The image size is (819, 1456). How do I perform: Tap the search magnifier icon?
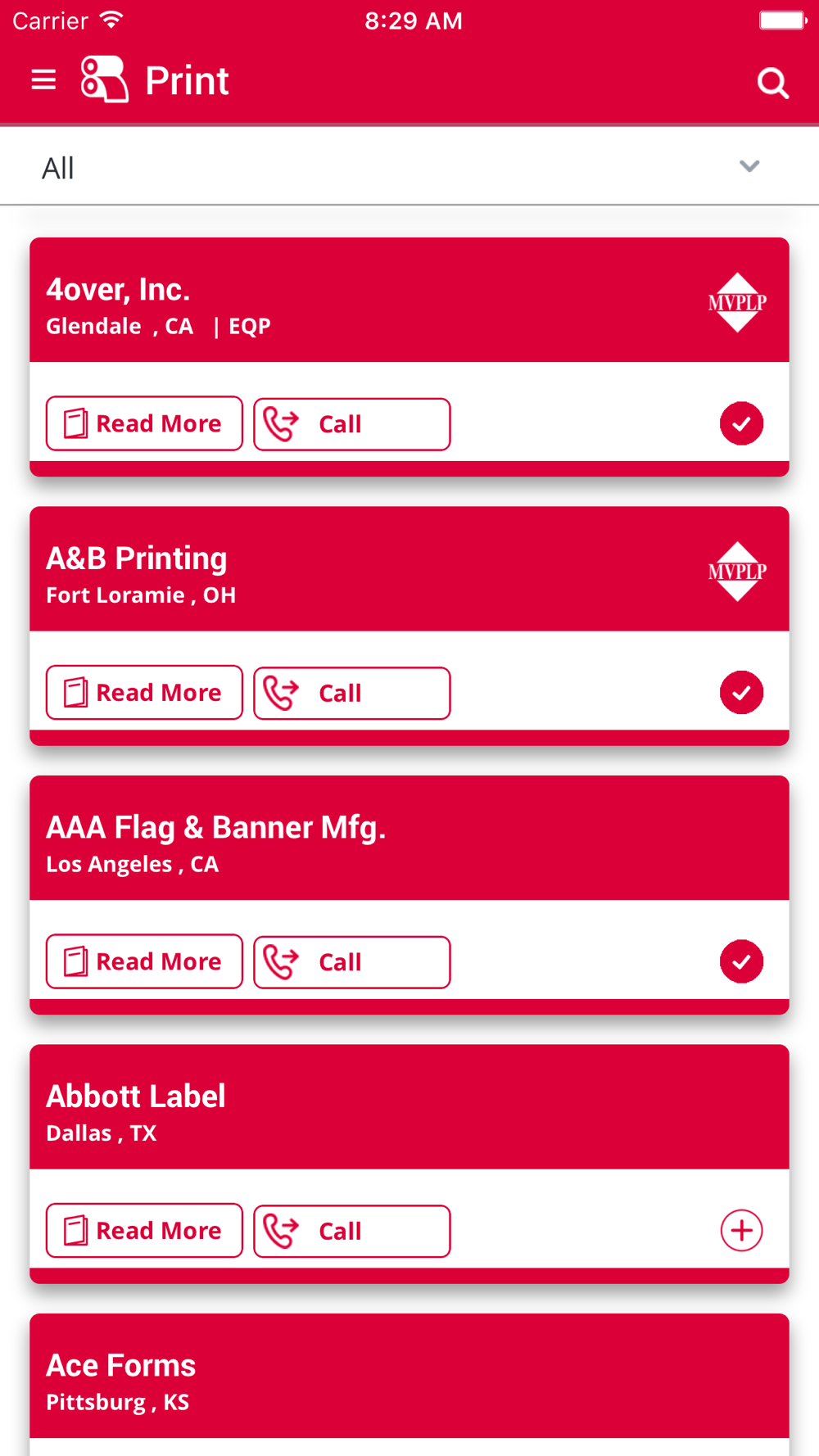[x=772, y=83]
